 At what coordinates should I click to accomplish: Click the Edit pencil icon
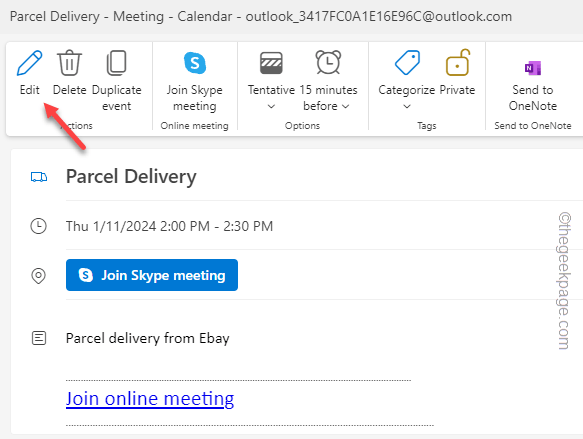point(29,63)
